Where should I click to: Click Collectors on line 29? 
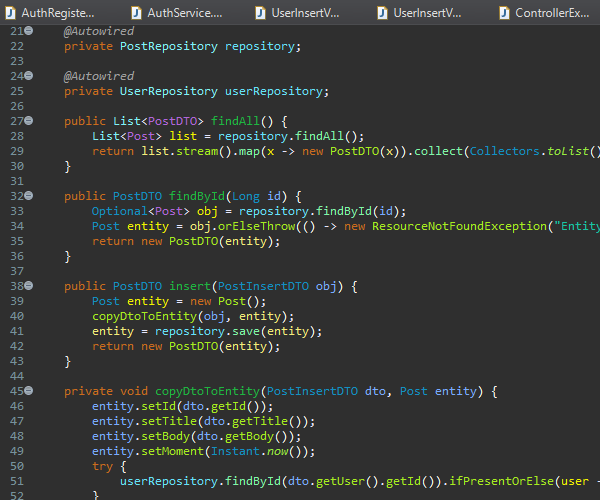coord(504,151)
